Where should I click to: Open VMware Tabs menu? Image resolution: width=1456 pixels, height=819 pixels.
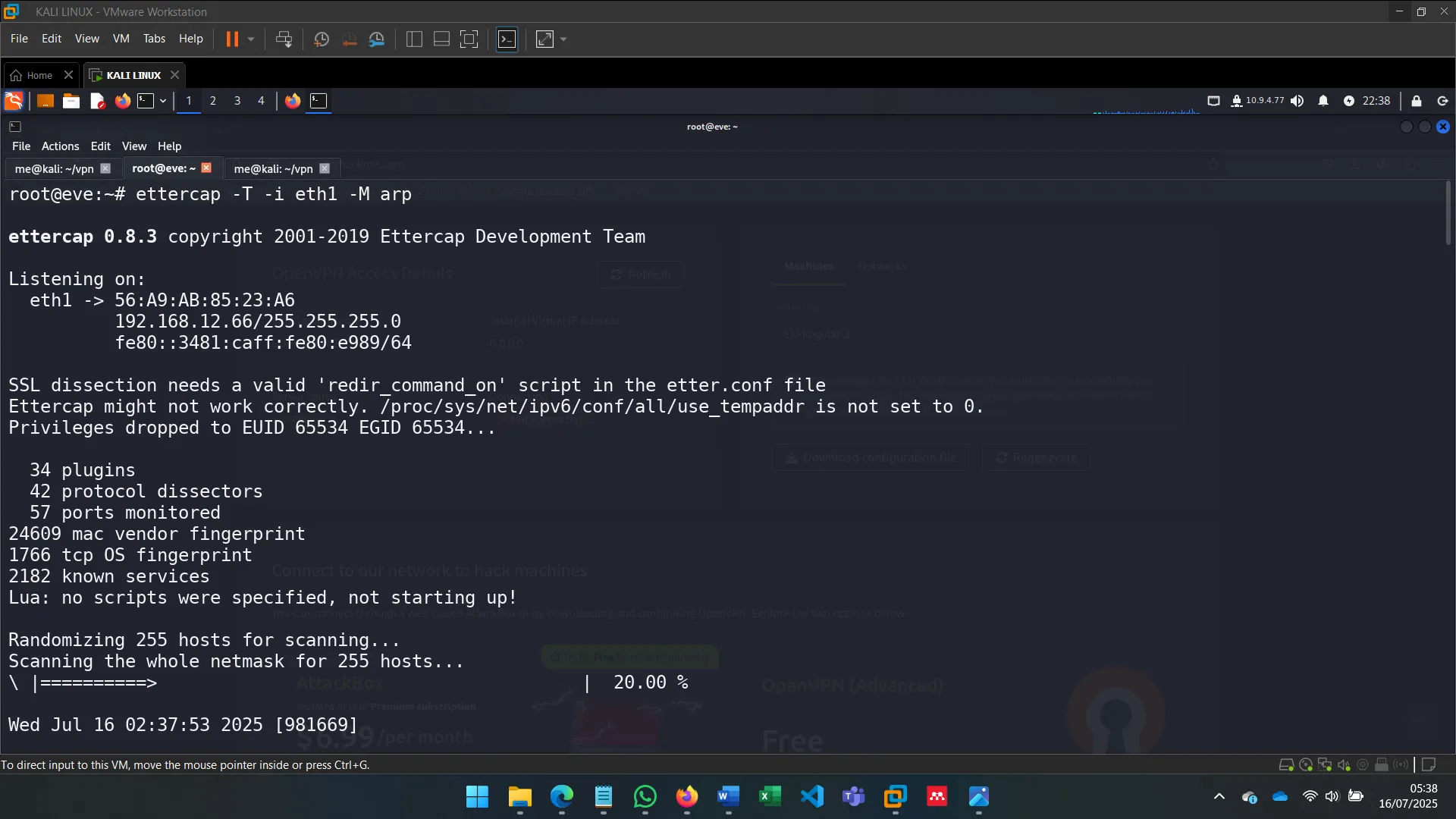click(154, 39)
